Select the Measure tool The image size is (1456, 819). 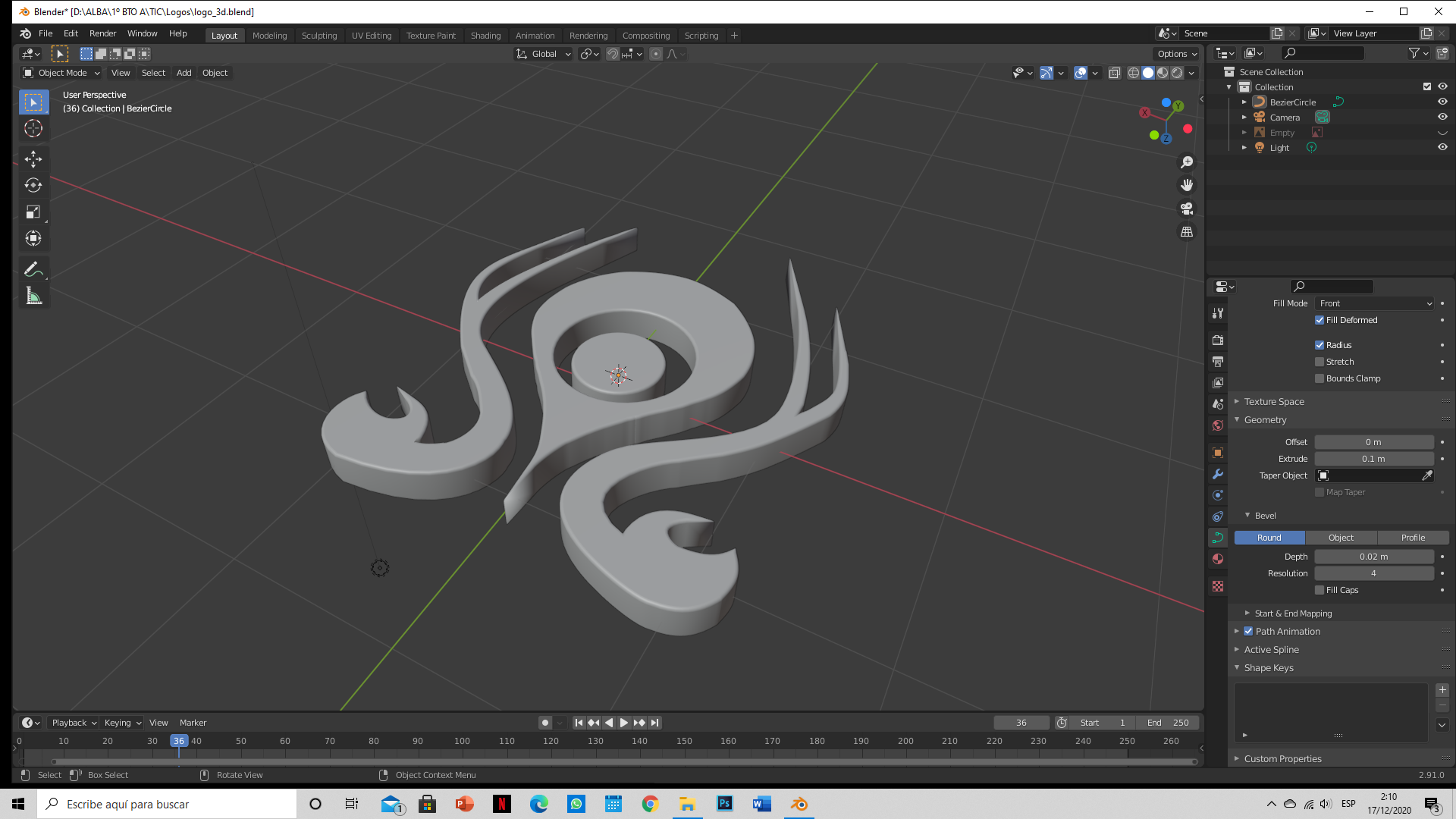click(x=33, y=296)
